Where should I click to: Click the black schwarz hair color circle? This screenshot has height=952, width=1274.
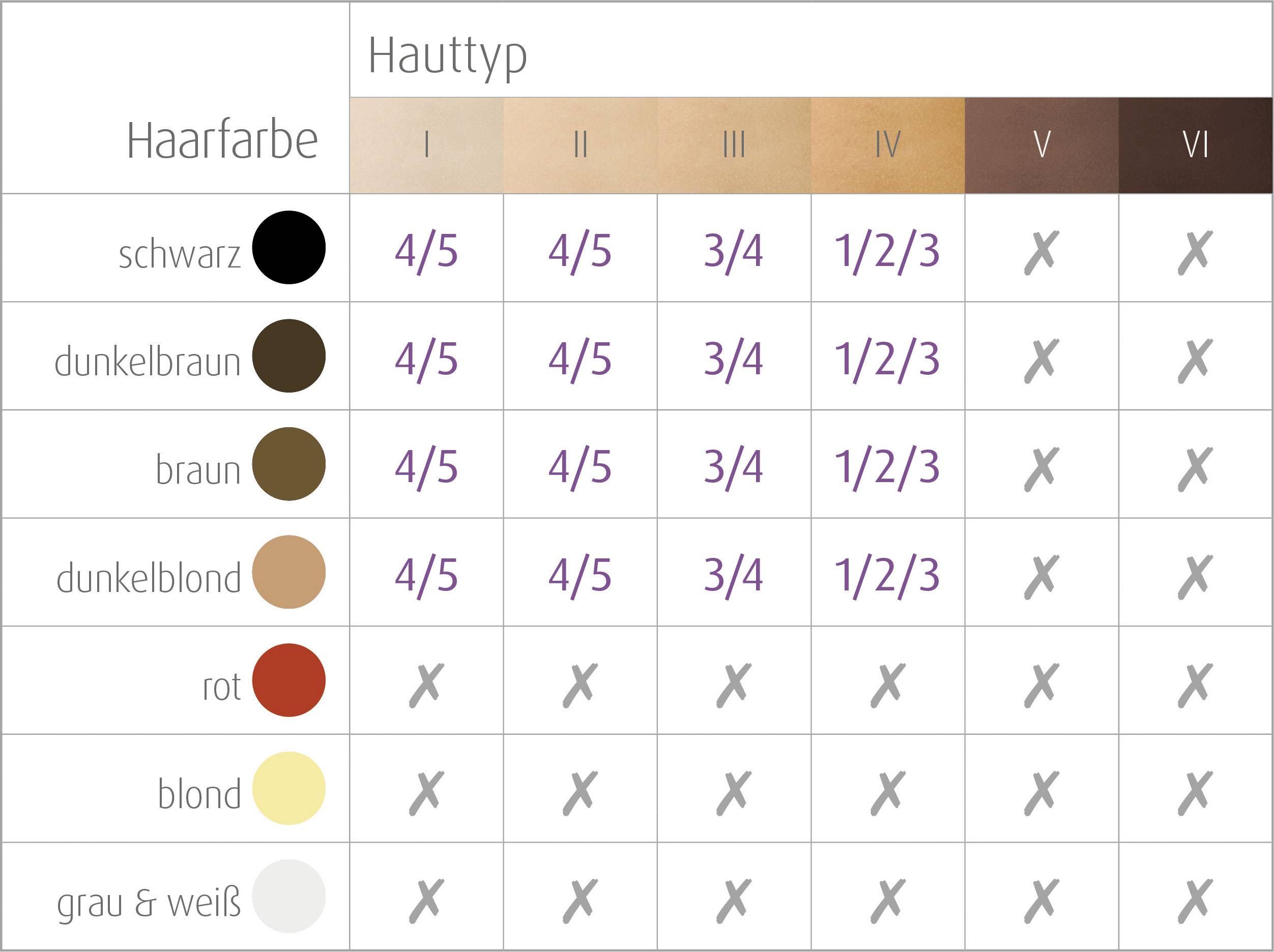point(288,248)
